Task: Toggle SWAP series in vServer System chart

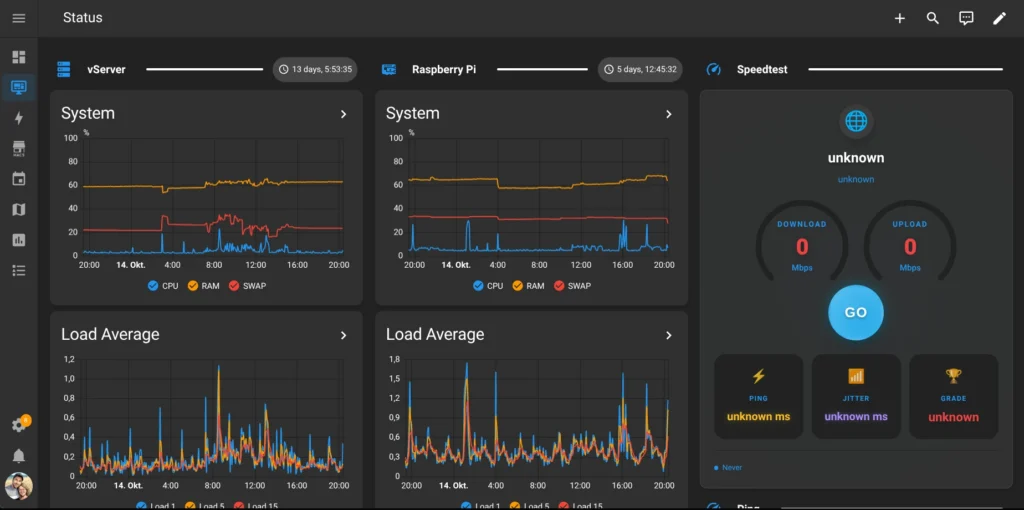Action: 248,285
